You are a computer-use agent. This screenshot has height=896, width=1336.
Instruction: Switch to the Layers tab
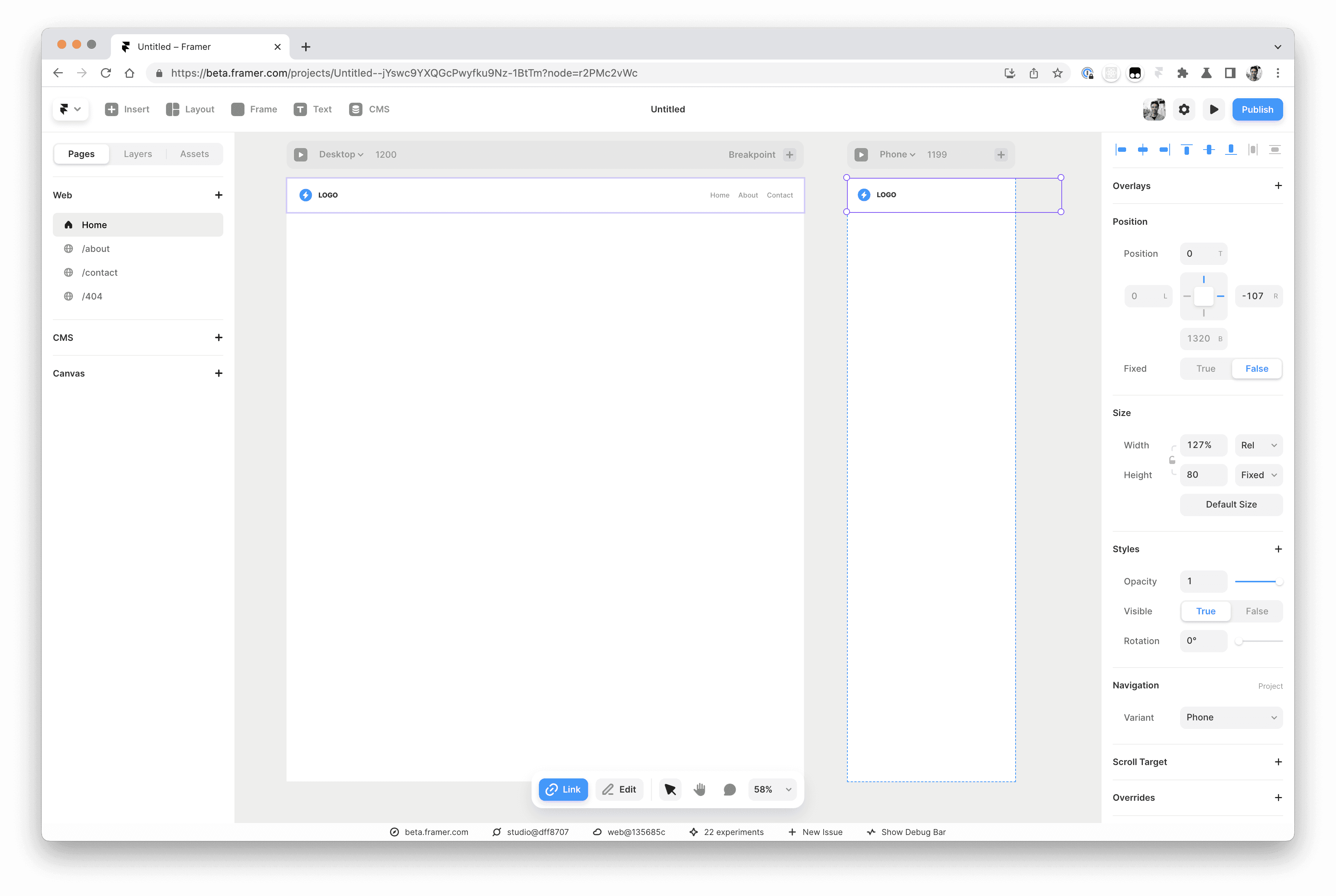pos(138,154)
